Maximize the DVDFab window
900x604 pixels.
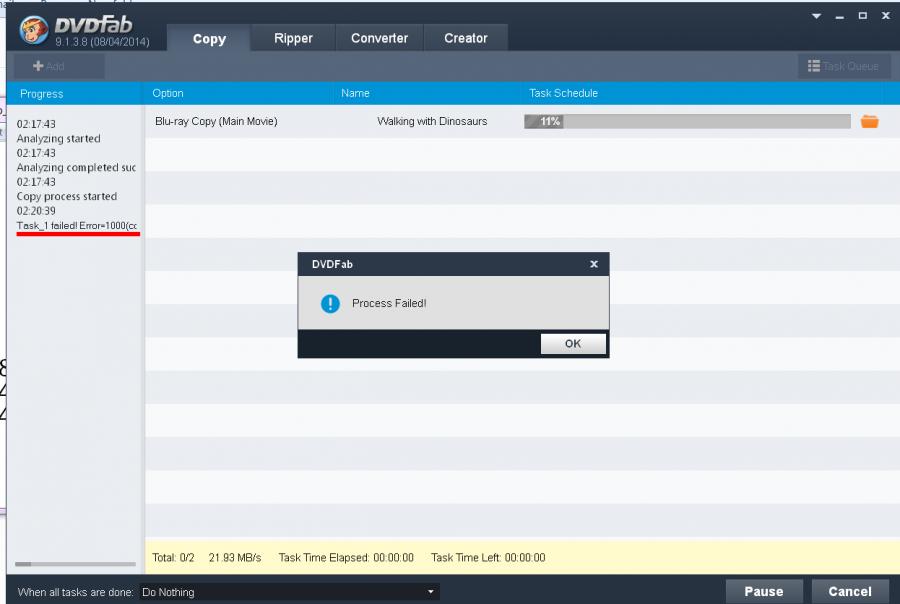[863, 16]
